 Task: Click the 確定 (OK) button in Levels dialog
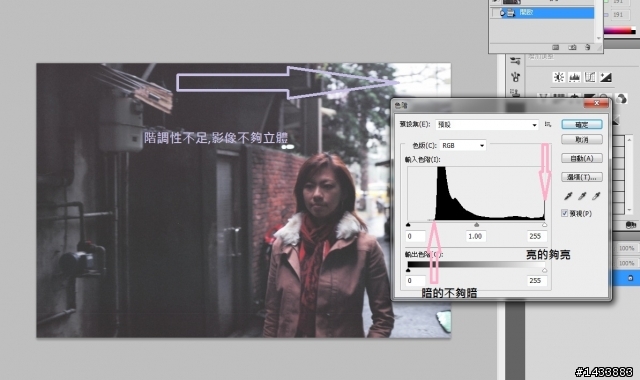[x=582, y=124]
